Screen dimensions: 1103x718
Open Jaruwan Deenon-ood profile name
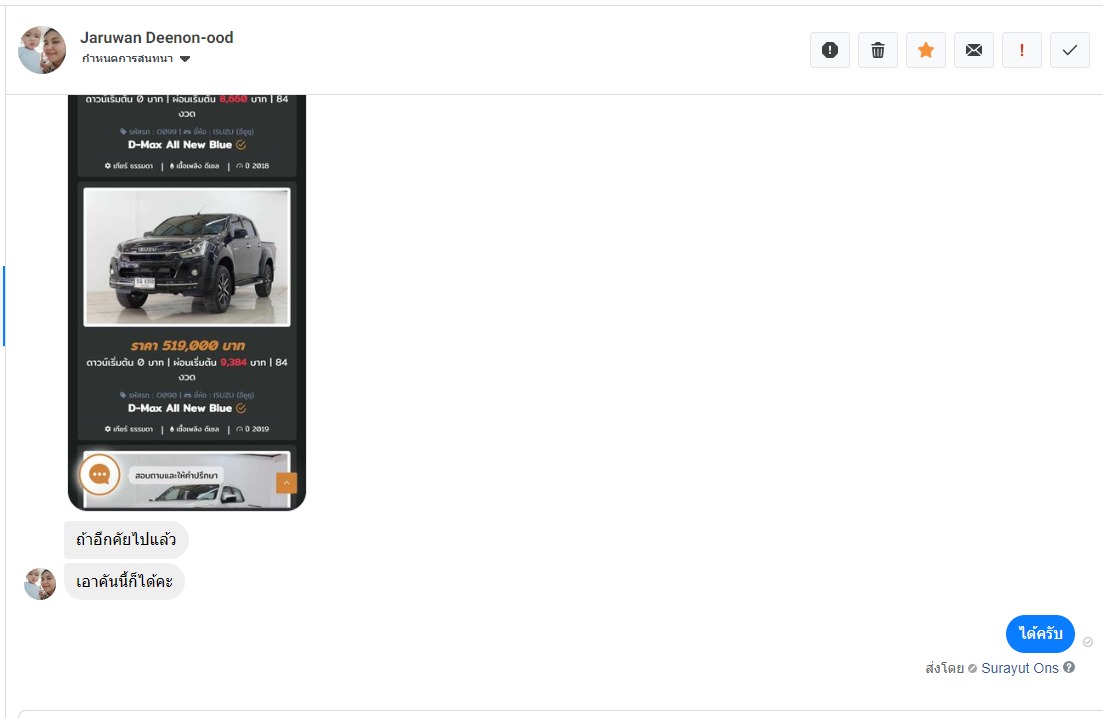coord(156,37)
